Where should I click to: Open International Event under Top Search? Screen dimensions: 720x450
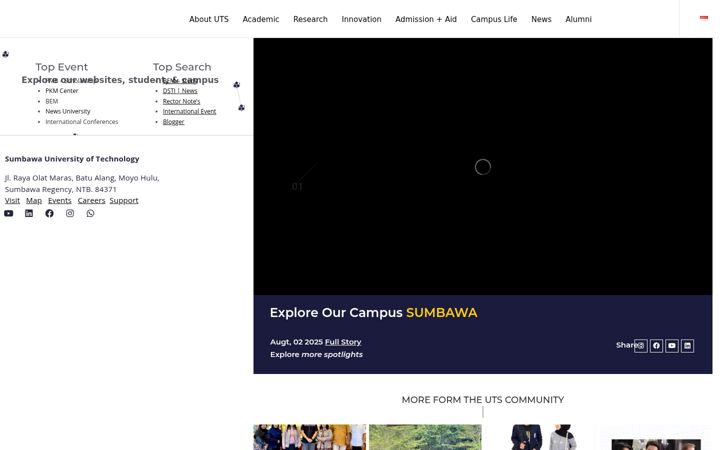click(189, 112)
